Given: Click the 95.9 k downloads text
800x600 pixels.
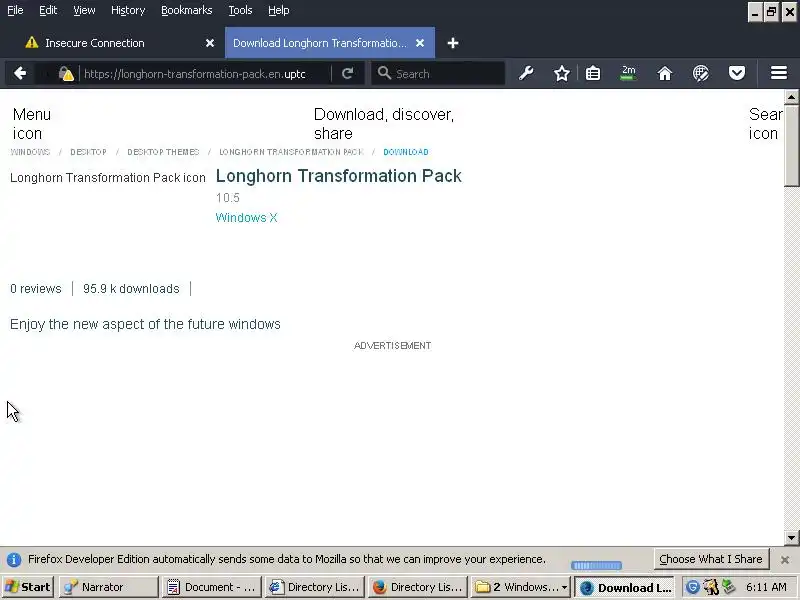Looking at the screenshot, I should click(x=131, y=289).
